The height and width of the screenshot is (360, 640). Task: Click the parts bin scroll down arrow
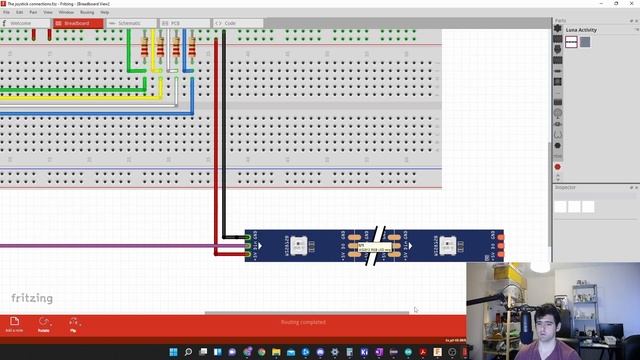pyautogui.click(x=558, y=179)
